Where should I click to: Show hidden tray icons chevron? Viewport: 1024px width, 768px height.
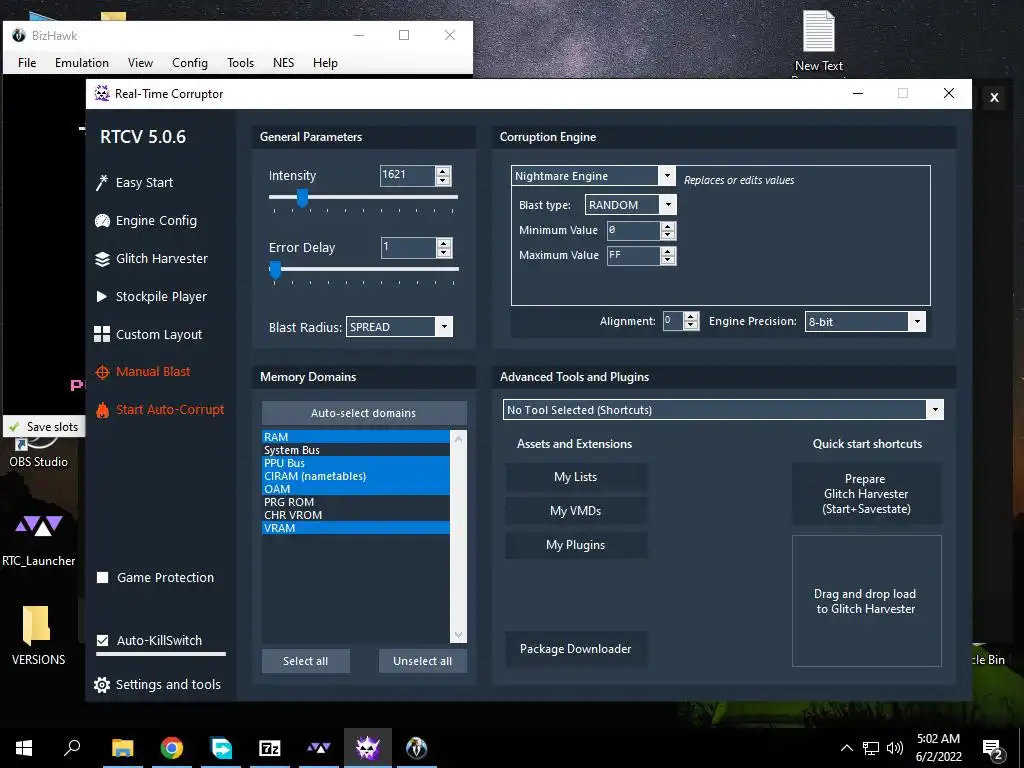(x=846, y=748)
